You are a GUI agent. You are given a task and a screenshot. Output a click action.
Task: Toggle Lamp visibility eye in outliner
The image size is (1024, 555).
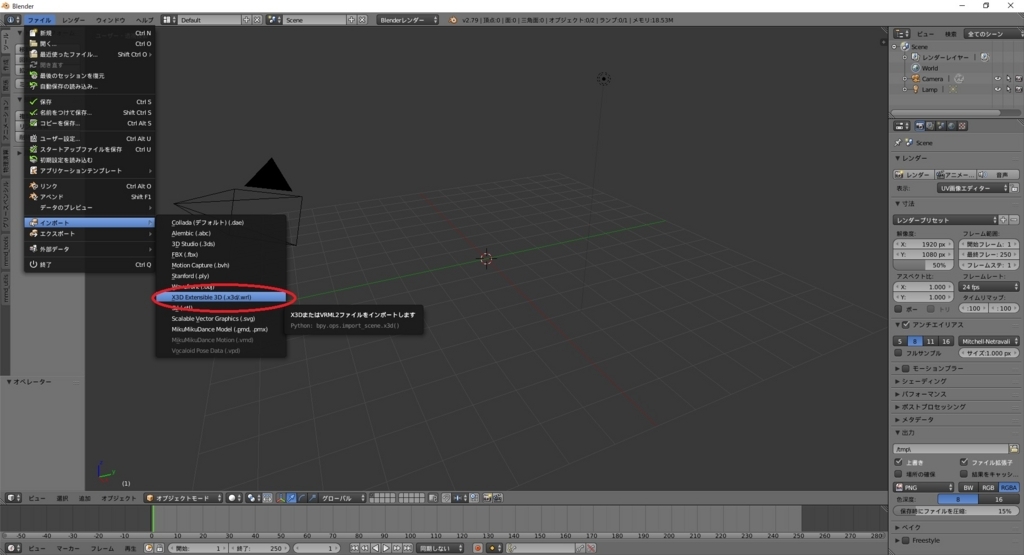click(997, 89)
